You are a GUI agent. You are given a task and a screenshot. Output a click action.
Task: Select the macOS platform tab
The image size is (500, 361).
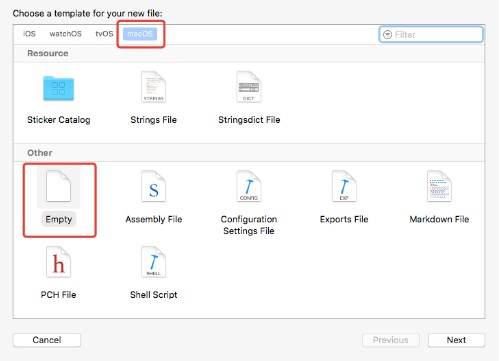140,34
